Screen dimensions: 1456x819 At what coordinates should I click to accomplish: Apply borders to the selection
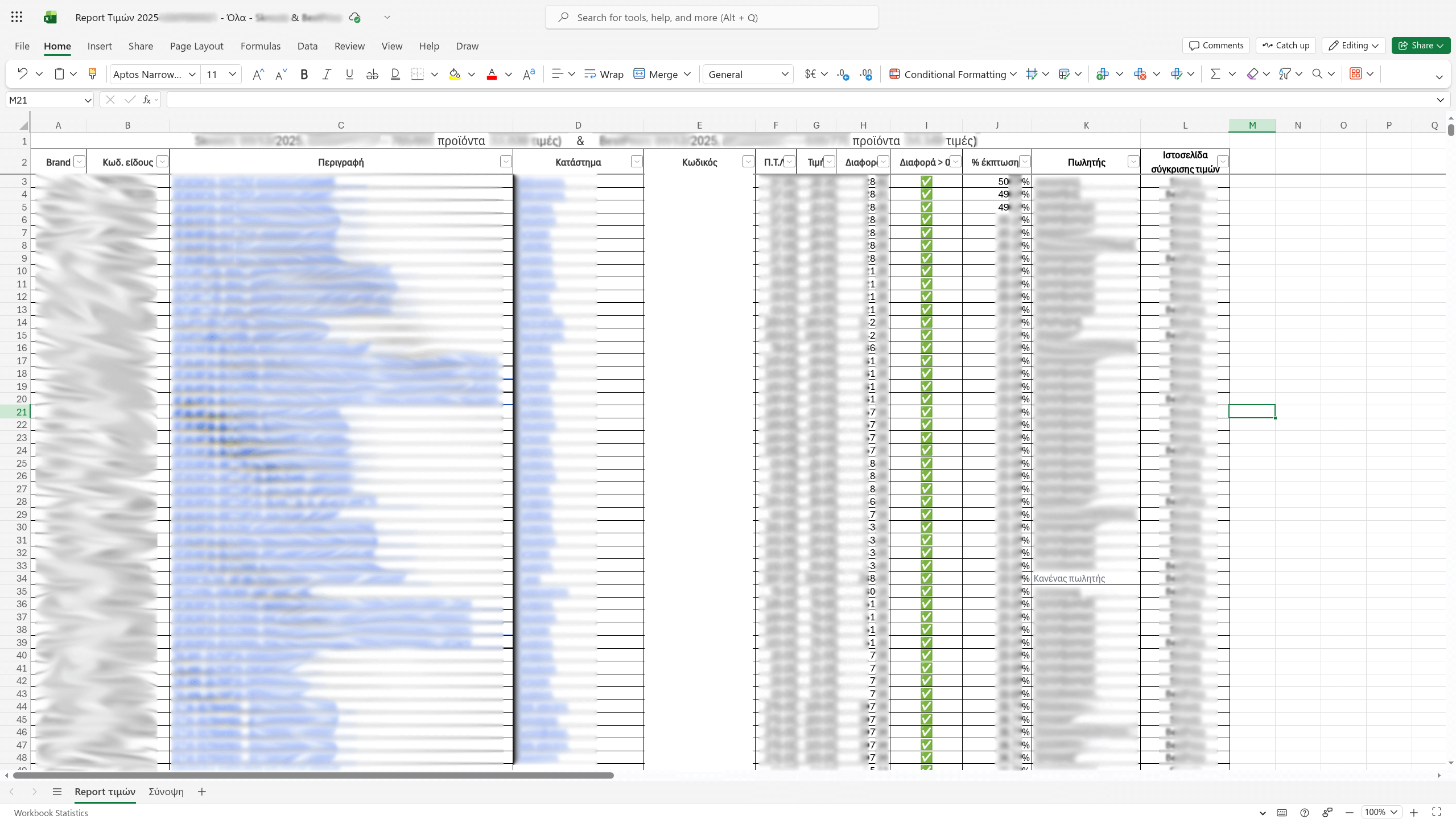pyautogui.click(x=418, y=74)
